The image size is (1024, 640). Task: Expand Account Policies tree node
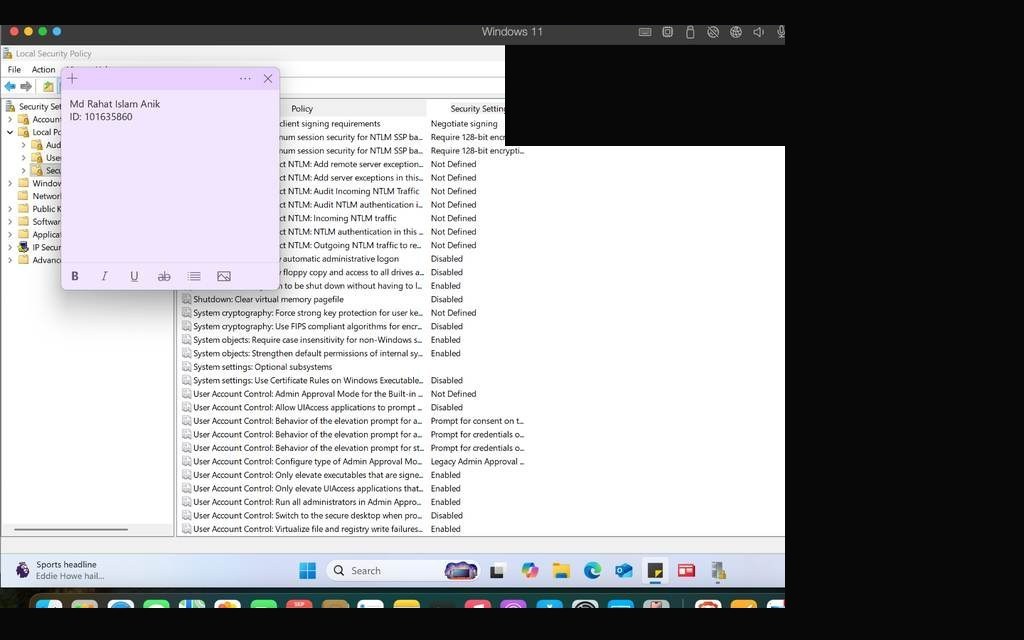10,120
